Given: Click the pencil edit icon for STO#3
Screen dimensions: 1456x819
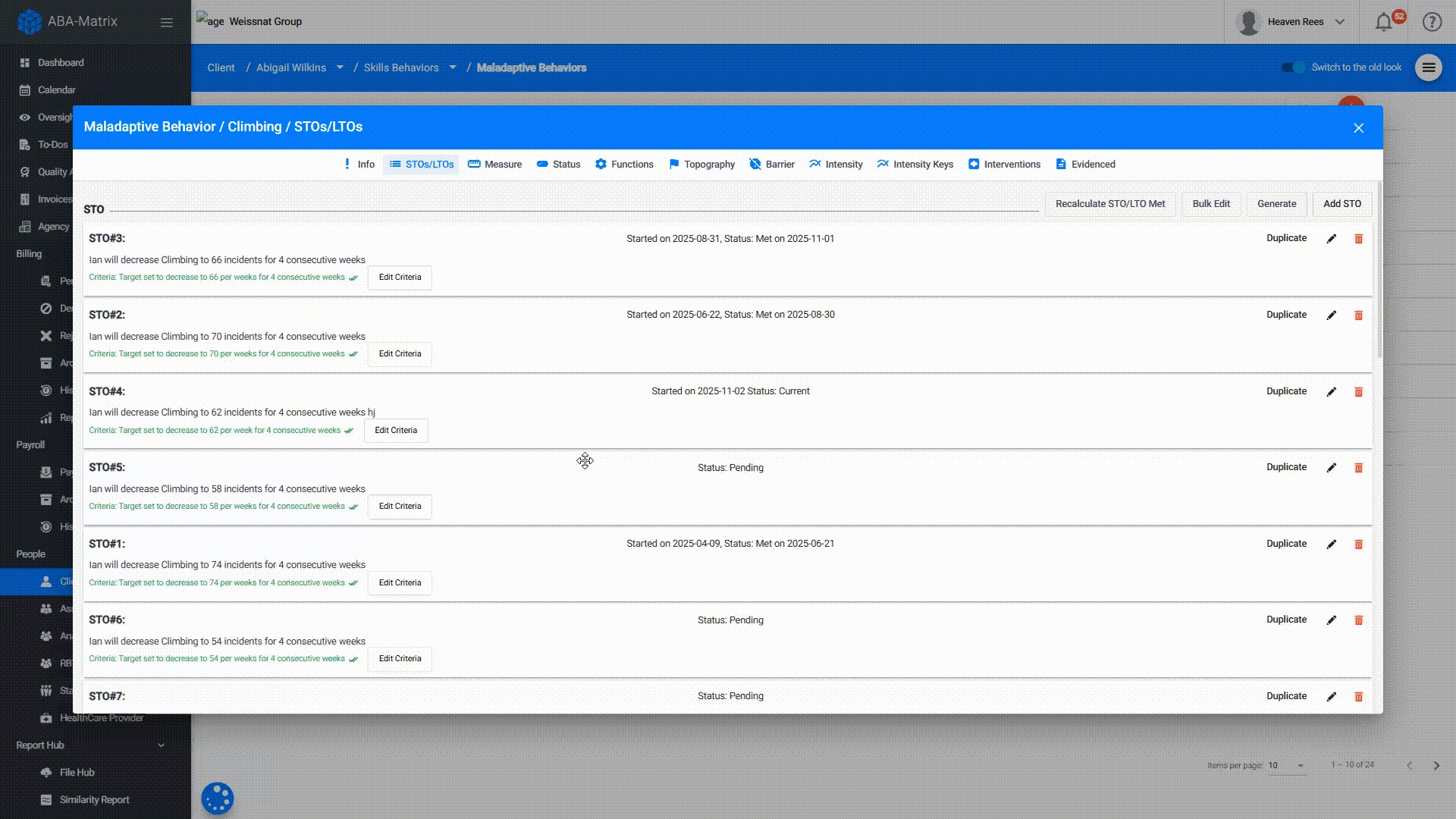Looking at the screenshot, I should [x=1331, y=239].
